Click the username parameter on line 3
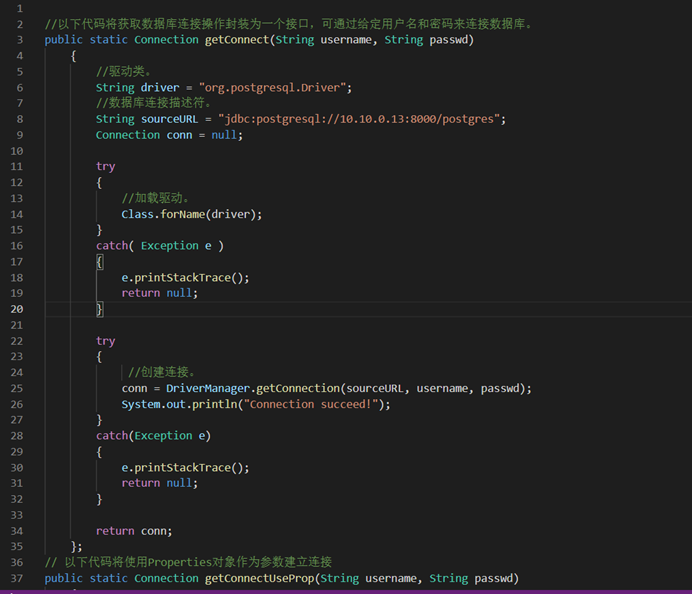 click(x=346, y=40)
